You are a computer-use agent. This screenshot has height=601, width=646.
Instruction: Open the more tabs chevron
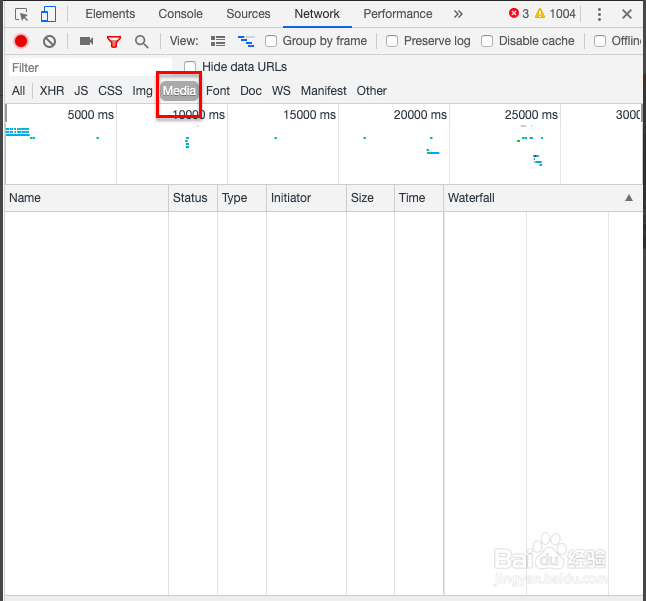458,14
